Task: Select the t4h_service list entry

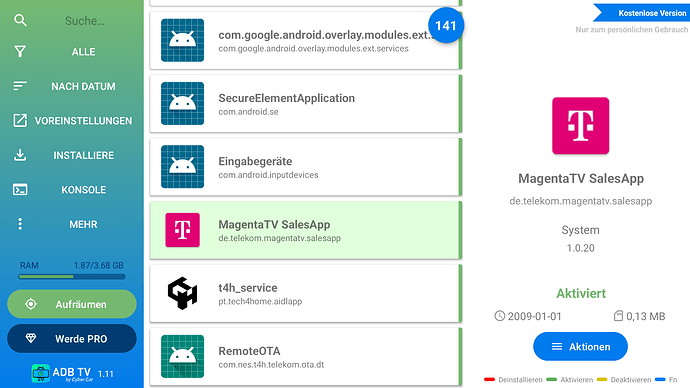Action: 306,293
